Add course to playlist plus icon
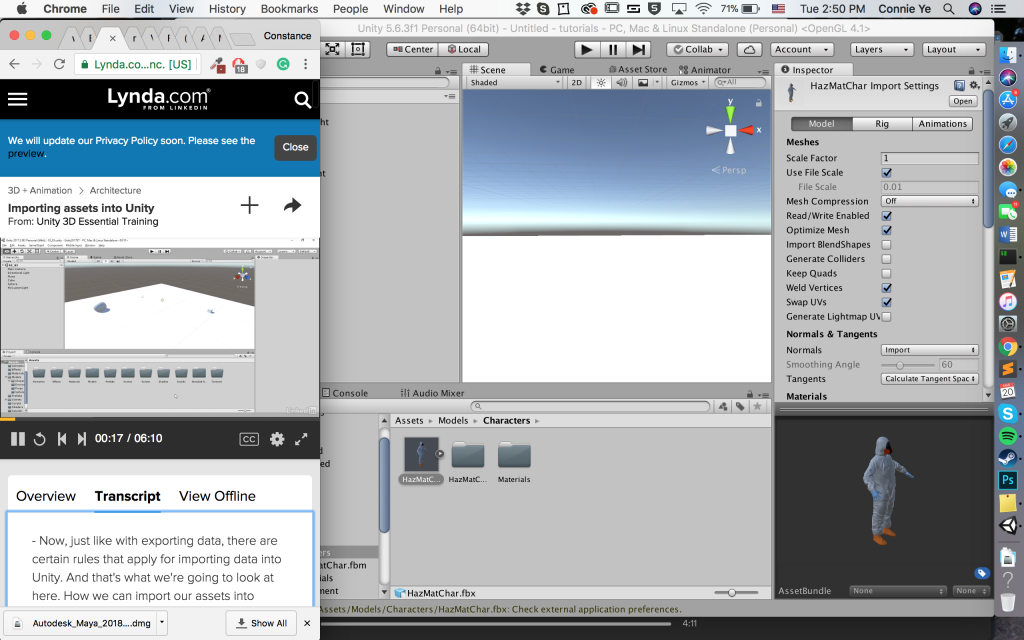 click(x=249, y=206)
